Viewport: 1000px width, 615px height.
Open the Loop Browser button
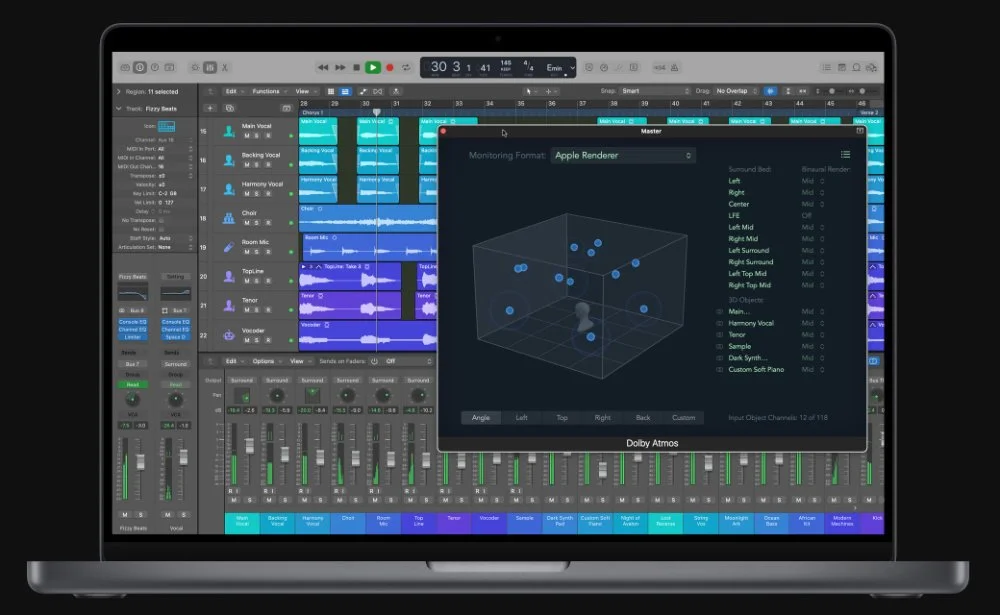[857, 67]
